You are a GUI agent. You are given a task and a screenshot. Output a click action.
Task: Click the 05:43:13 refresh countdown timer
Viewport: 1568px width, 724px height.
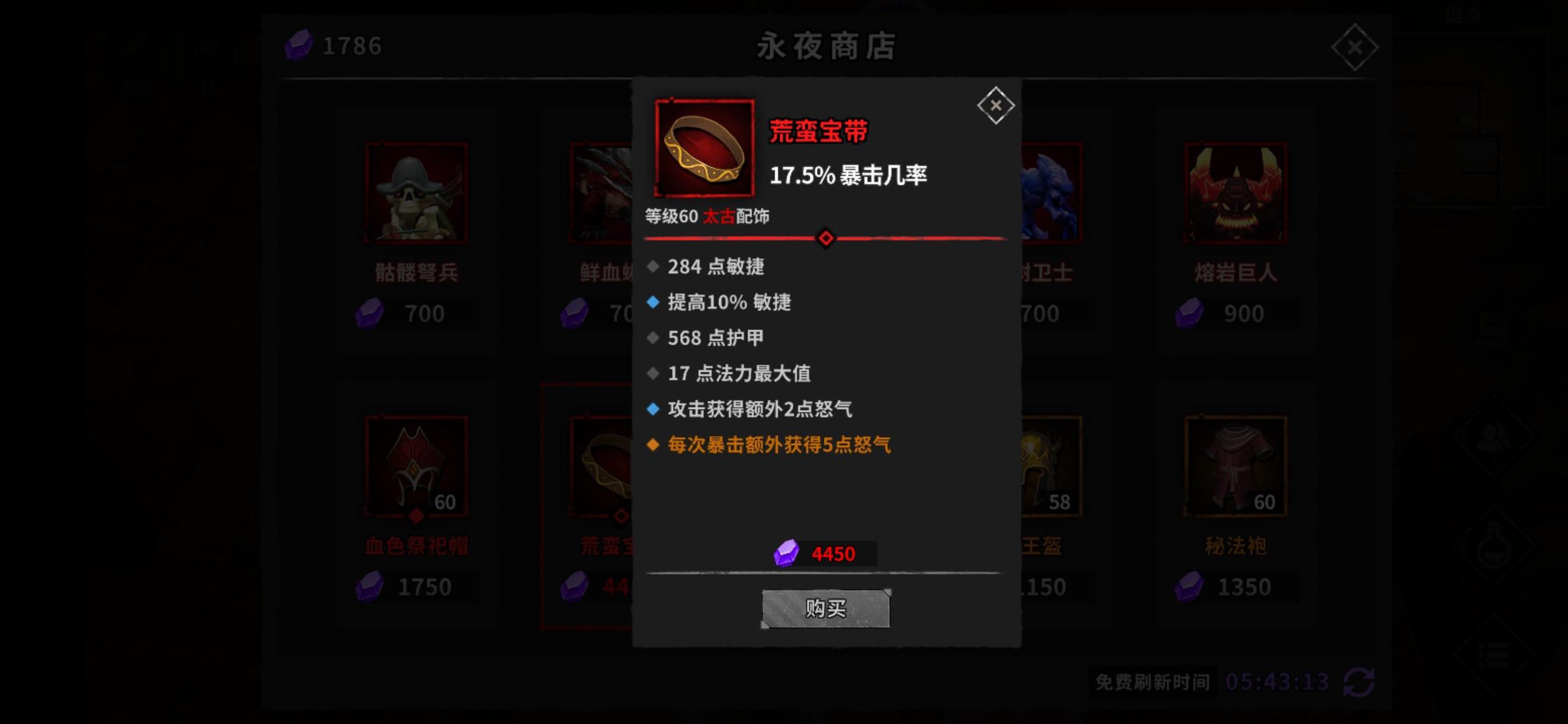(x=1277, y=682)
